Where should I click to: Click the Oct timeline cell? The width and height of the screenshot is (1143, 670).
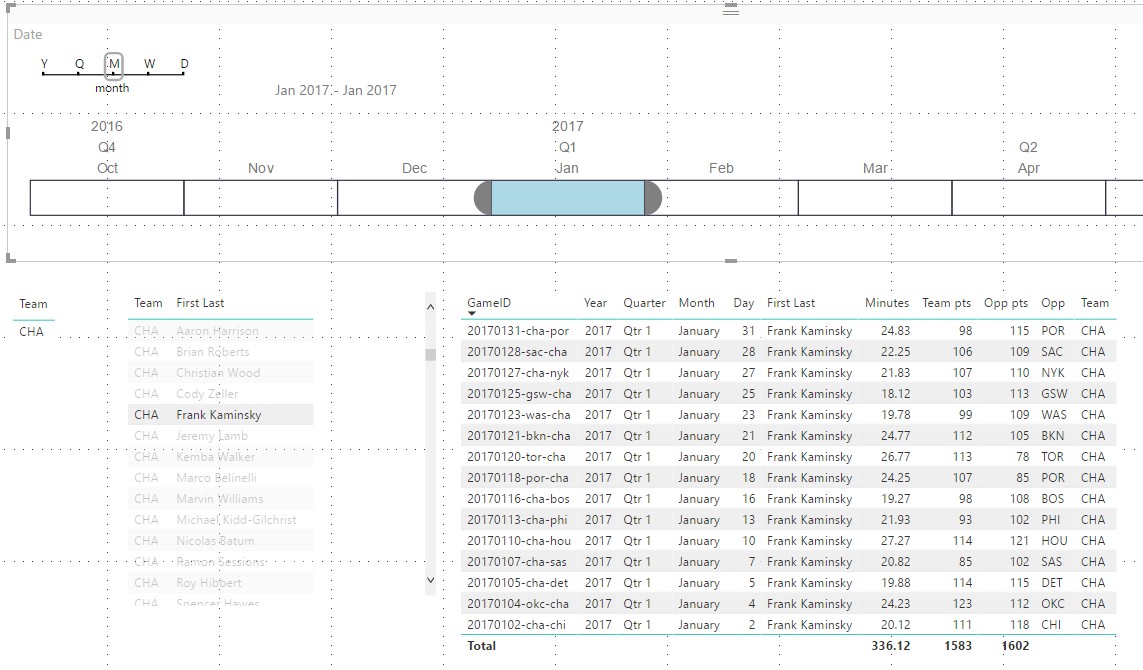click(107, 198)
